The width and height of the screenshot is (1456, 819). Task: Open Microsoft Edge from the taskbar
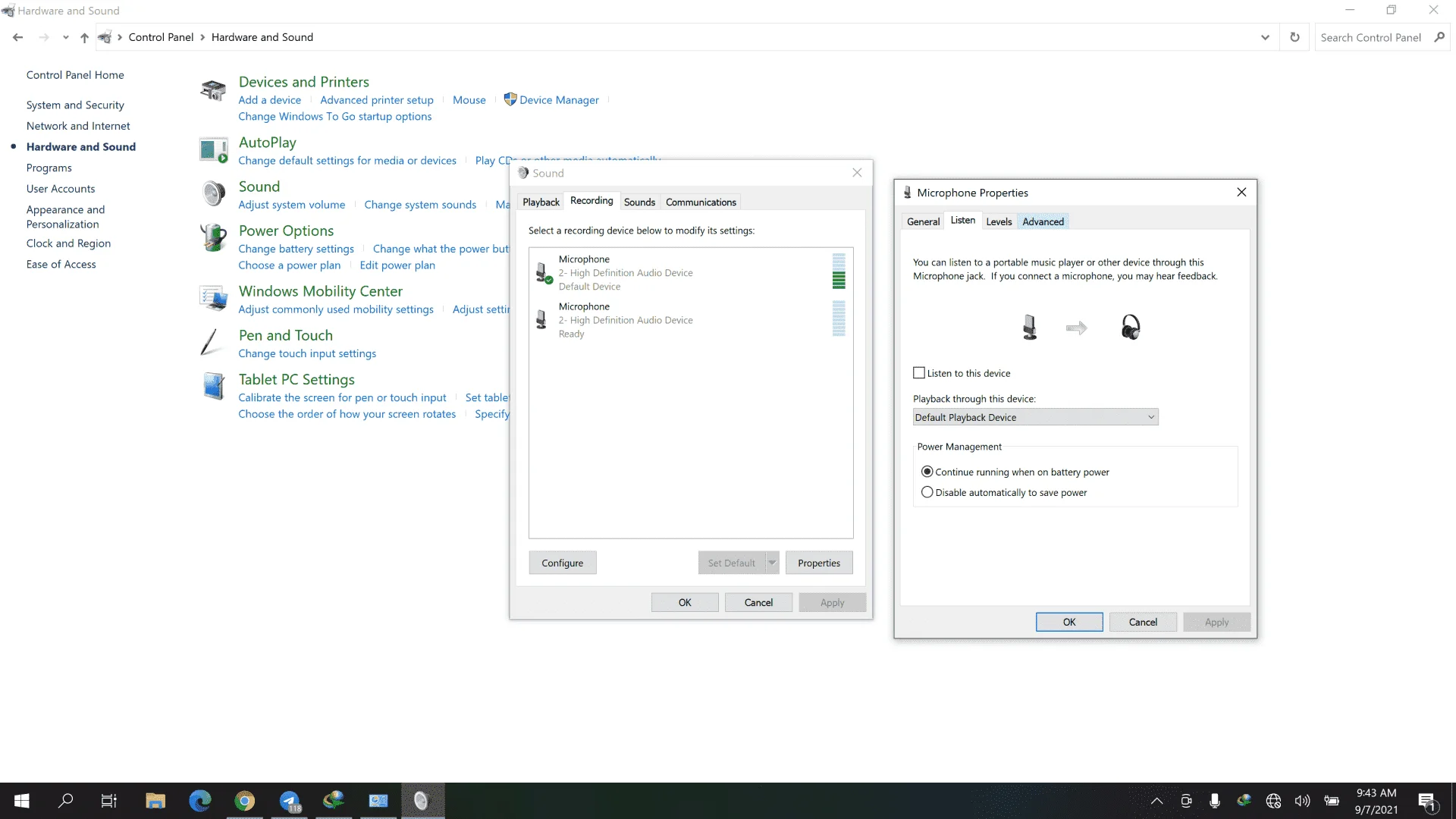tap(200, 801)
